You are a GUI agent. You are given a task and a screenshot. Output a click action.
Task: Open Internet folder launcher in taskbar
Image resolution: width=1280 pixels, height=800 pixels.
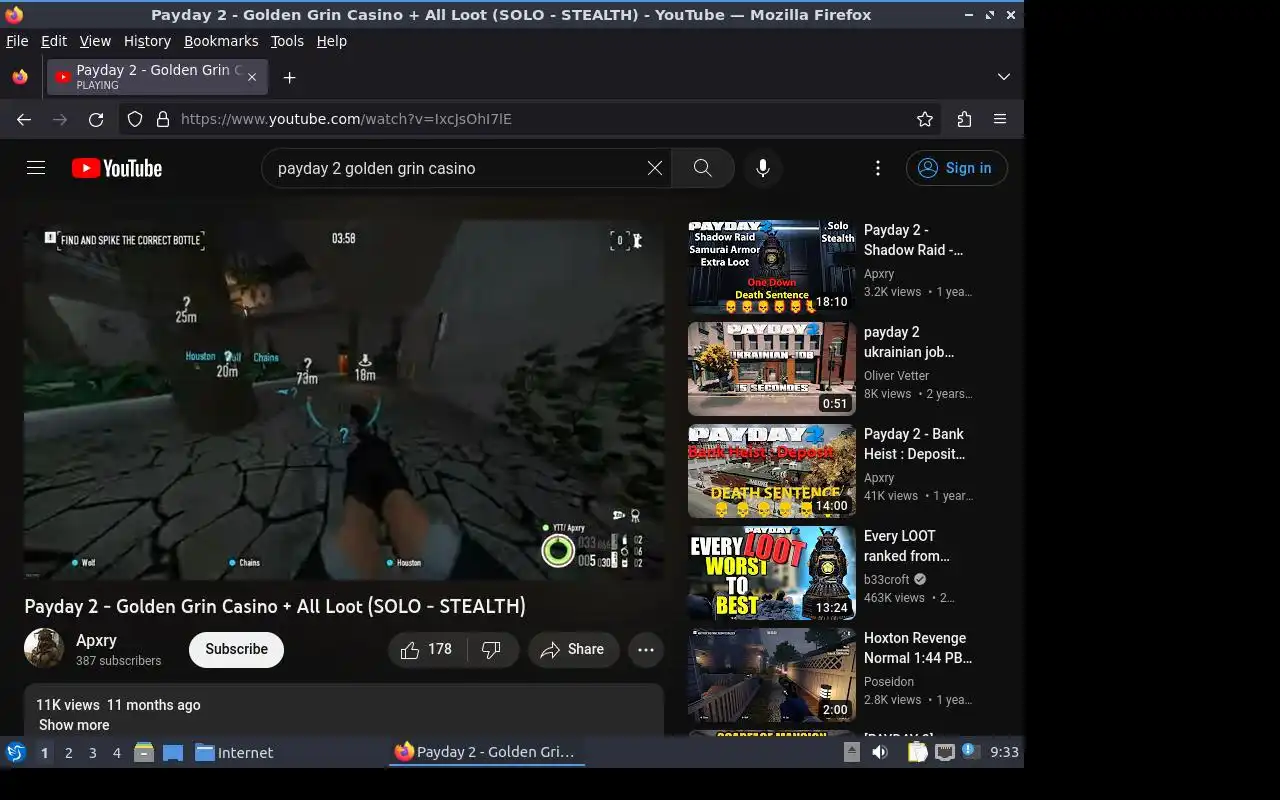pos(234,753)
